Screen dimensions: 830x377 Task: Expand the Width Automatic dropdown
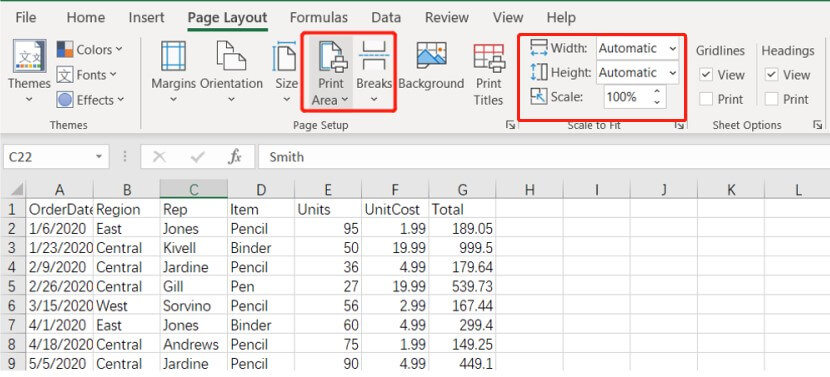(672, 49)
